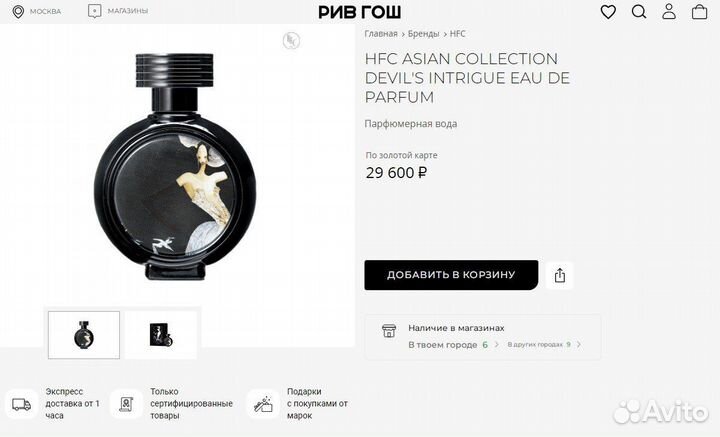Click the store availability shop icon
Image resolution: width=720 pixels, height=437 pixels.
click(x=388, y=331)
